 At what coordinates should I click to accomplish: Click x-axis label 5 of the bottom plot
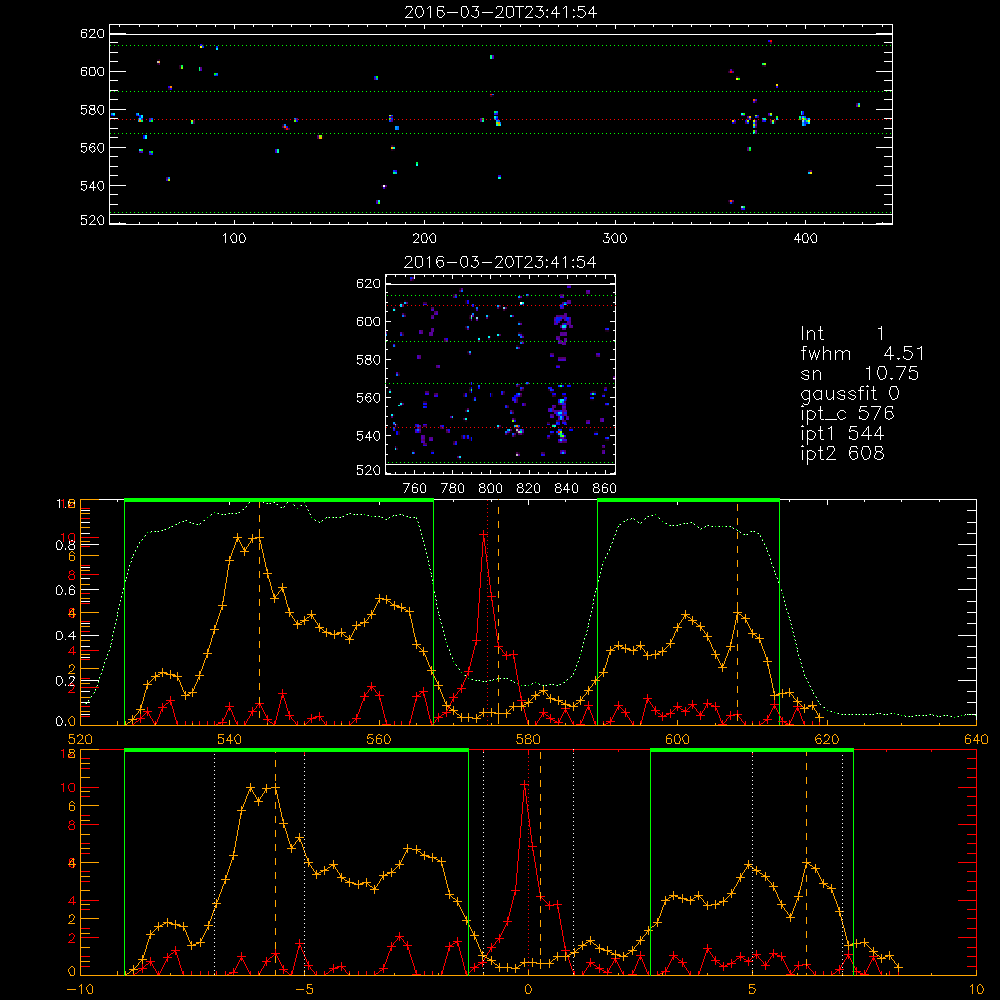[x=753, y=990]
